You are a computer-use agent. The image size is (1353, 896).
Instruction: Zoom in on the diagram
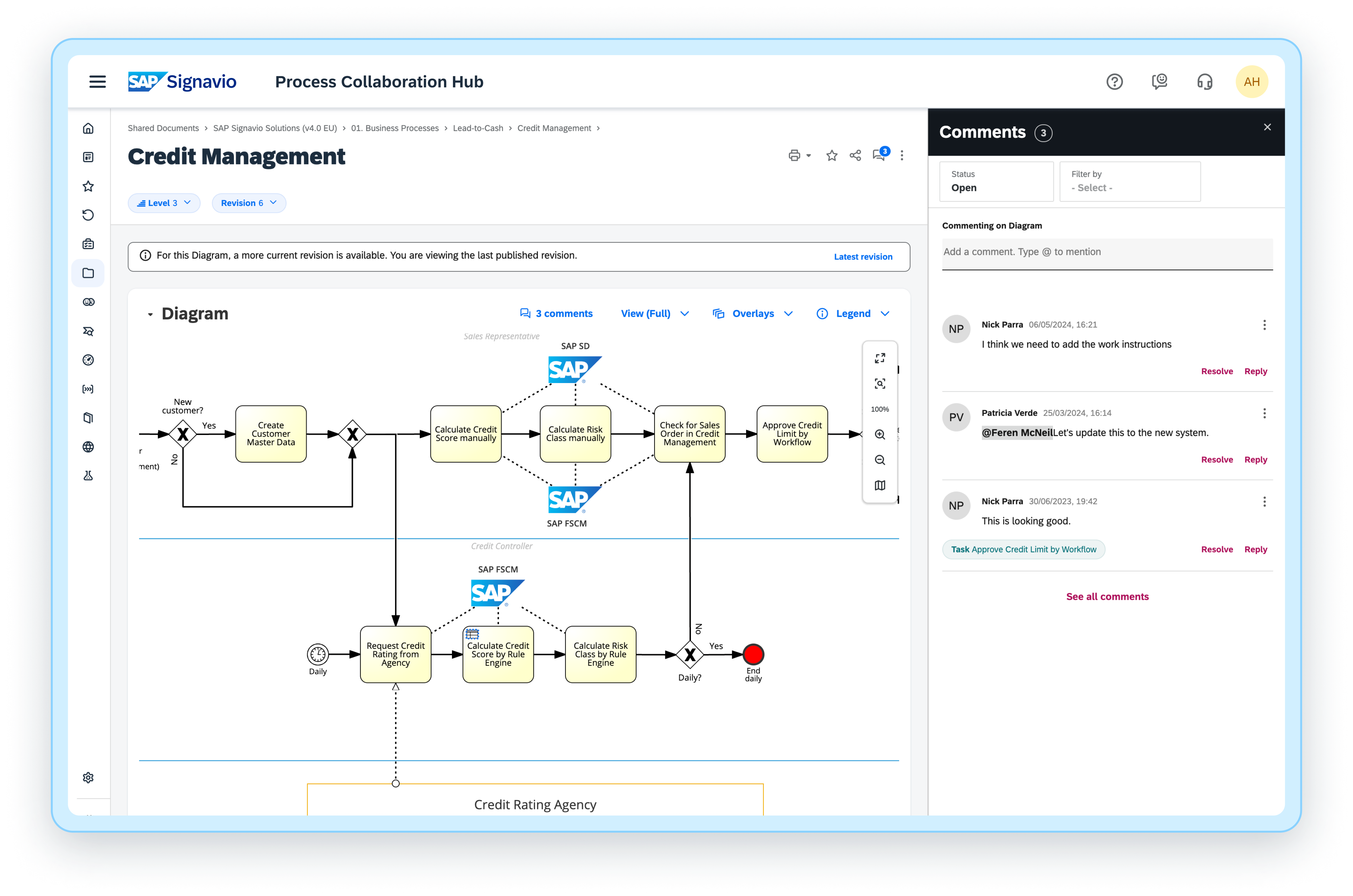click(880, 434)
